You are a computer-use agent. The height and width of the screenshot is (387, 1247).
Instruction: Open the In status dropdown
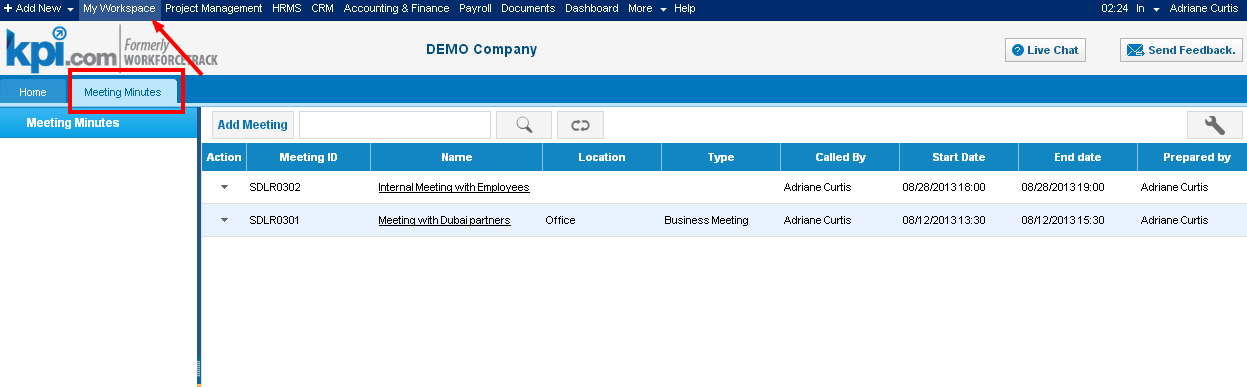click(x=1147, y=8)
